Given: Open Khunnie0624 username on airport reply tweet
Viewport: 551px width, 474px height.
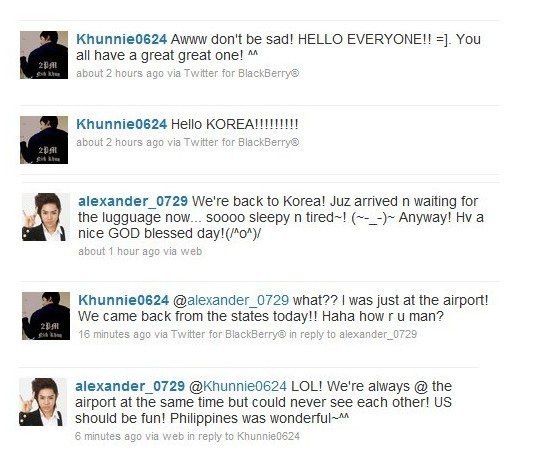Looking at the screenshot, I should pos(124,300).
